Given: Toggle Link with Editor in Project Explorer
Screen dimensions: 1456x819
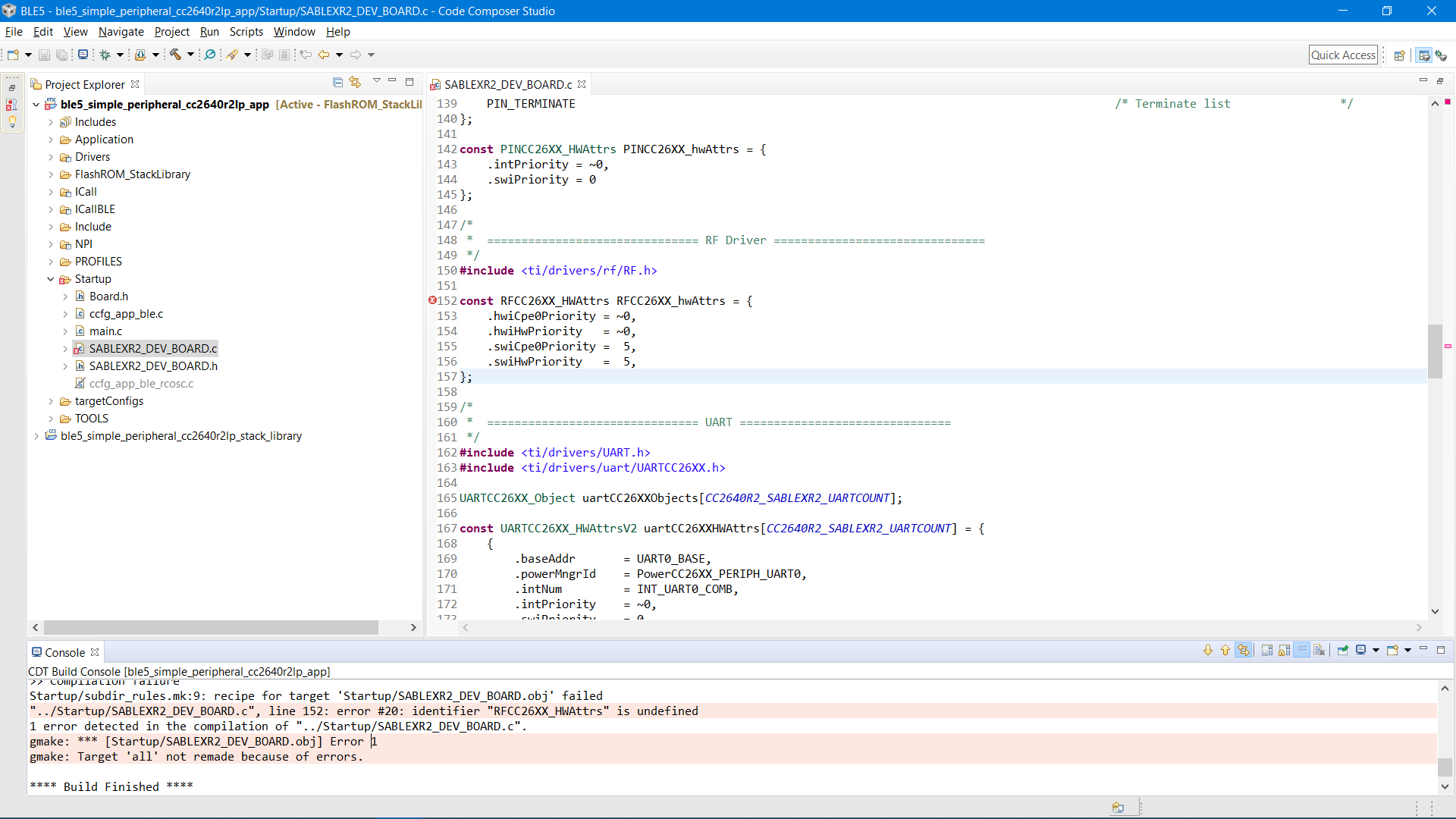Looking at the screenshot, I should (355, 82).
